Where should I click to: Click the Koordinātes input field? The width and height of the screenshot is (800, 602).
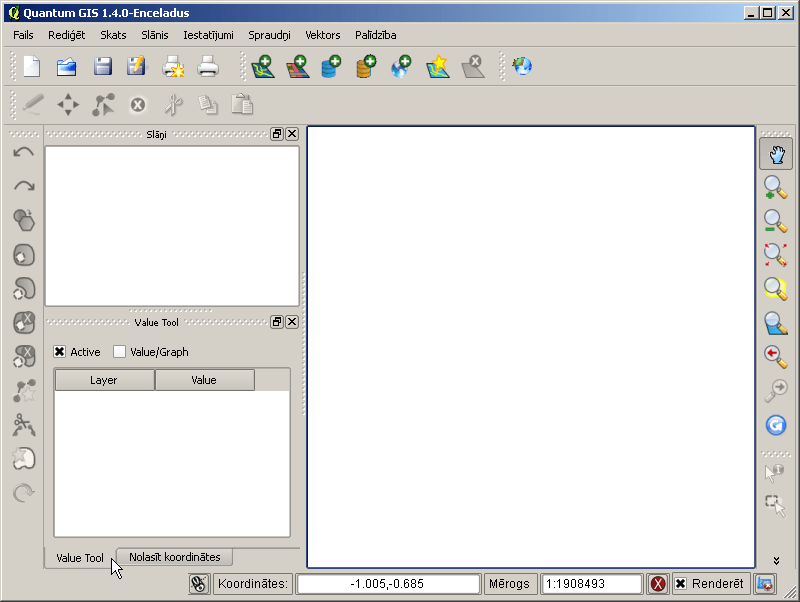click(x=388, y=584)
